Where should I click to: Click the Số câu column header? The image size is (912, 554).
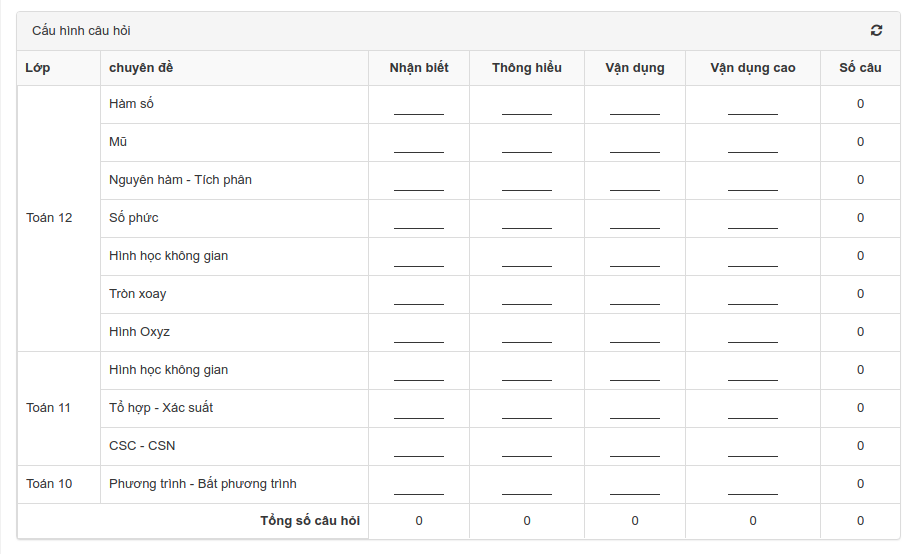pos(860,68)
